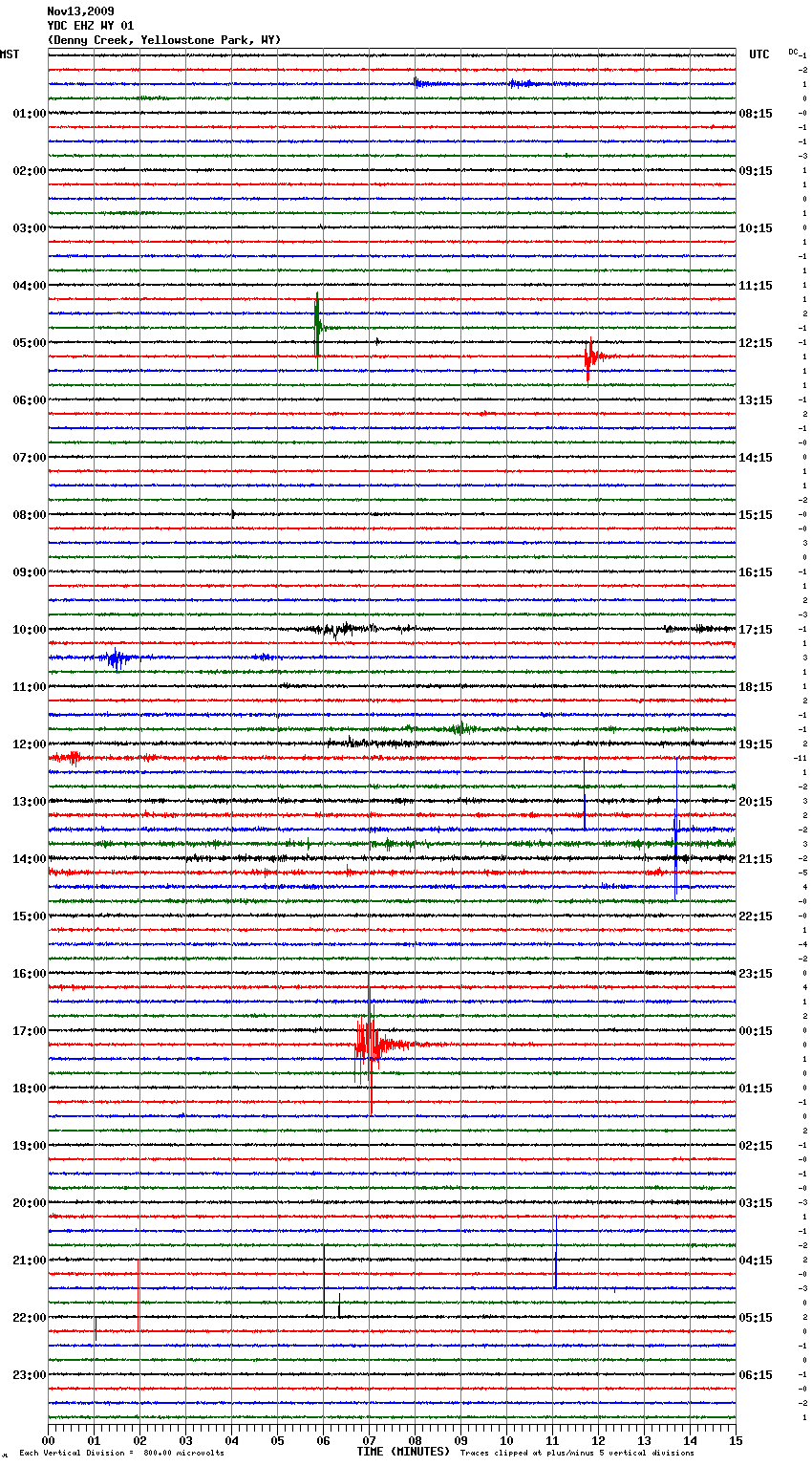The width and height of the screenshot is (812, 1466).
Task: Select the 11:15 UTC time label
Action: point(756,286)
